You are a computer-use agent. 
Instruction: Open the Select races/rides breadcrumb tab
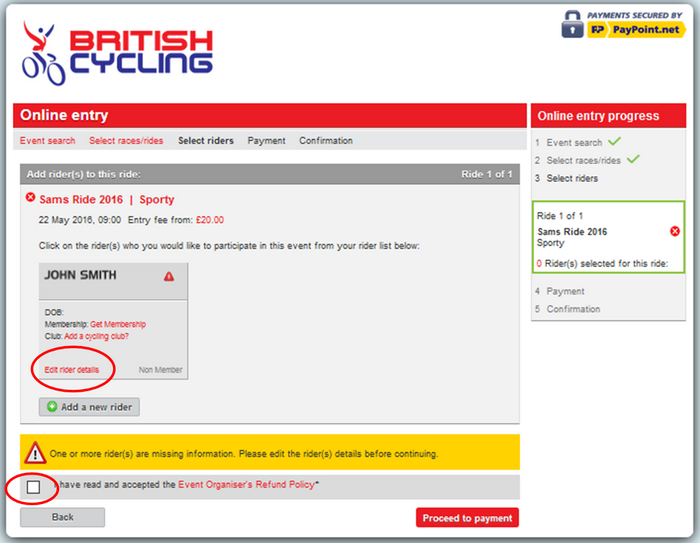point(126,141)
